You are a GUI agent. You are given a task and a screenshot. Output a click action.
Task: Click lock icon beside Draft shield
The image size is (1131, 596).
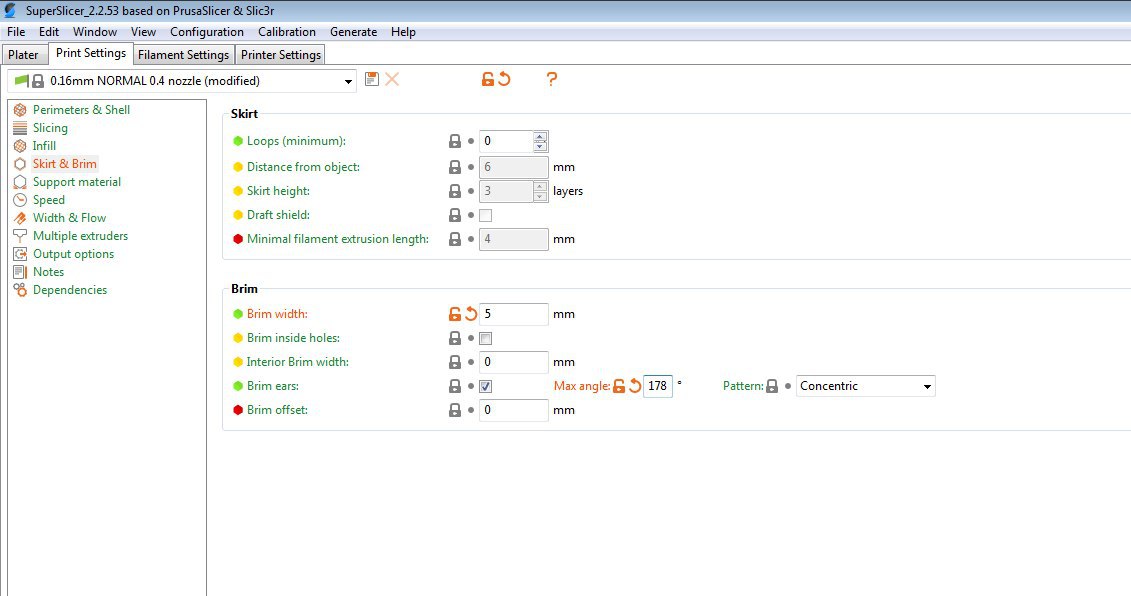454,215
